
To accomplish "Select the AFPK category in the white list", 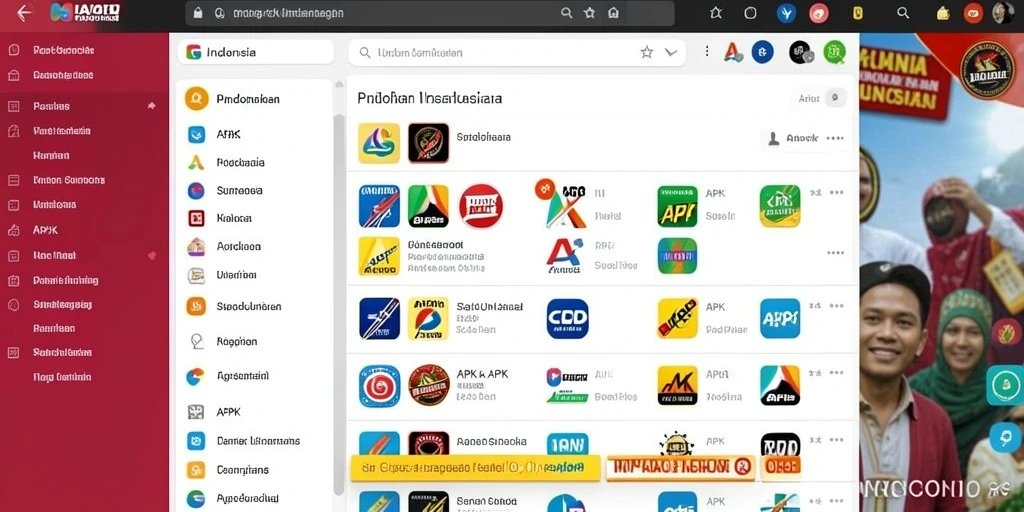I will 229,412.
